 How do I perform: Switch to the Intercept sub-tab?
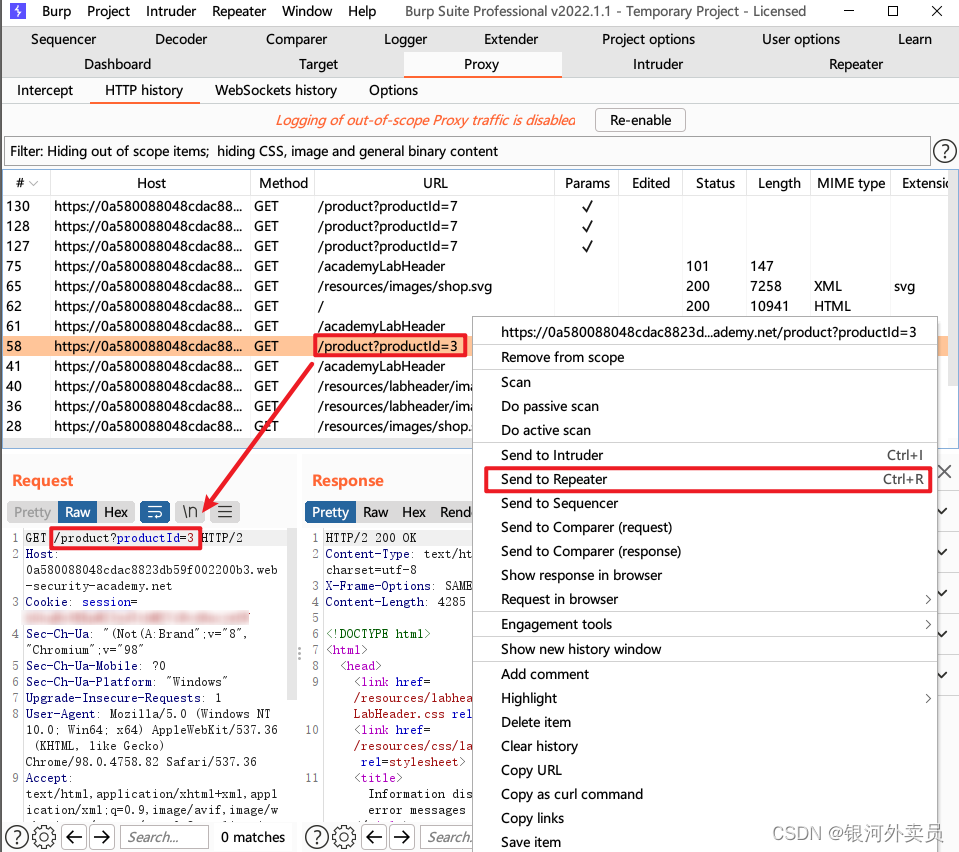45,91
